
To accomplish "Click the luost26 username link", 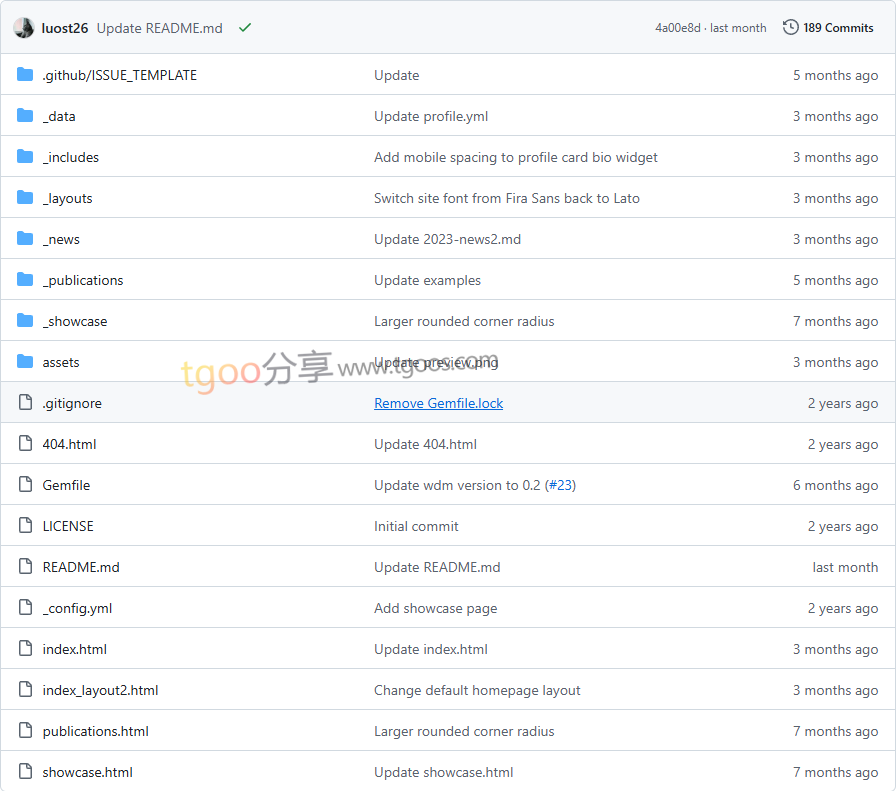I will tap(65, 28).
